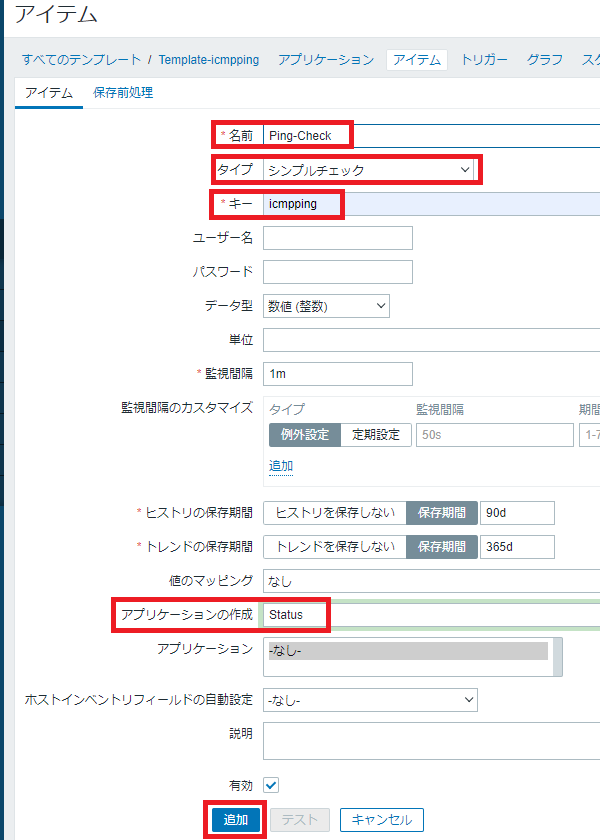Toggle the 有効 checkbox
600x840 pixels.
tap(271, 785)
